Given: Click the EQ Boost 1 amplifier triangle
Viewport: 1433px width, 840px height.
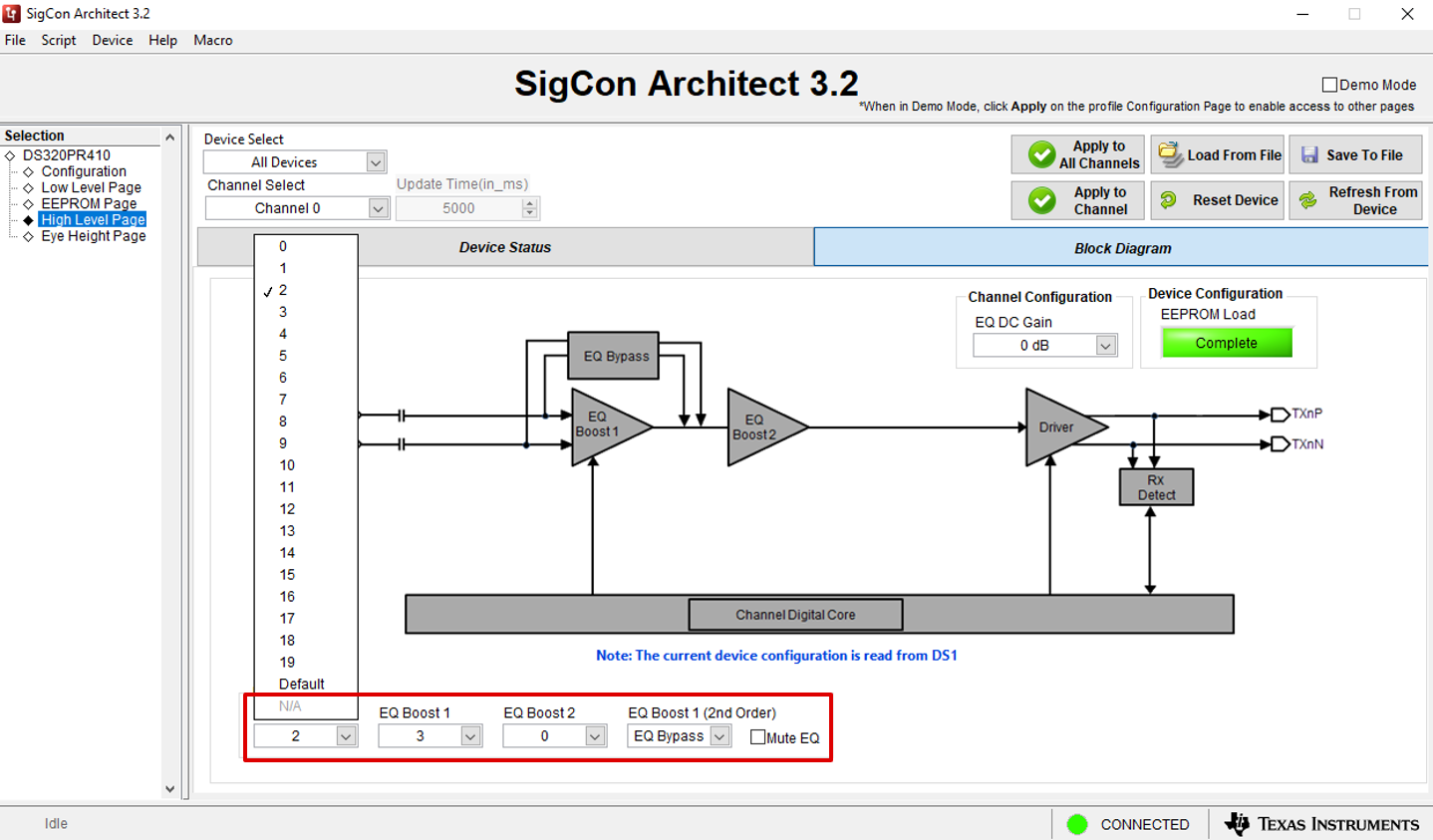Looking at the screenshot, I should pyautogui.click(x=606, y=426).
